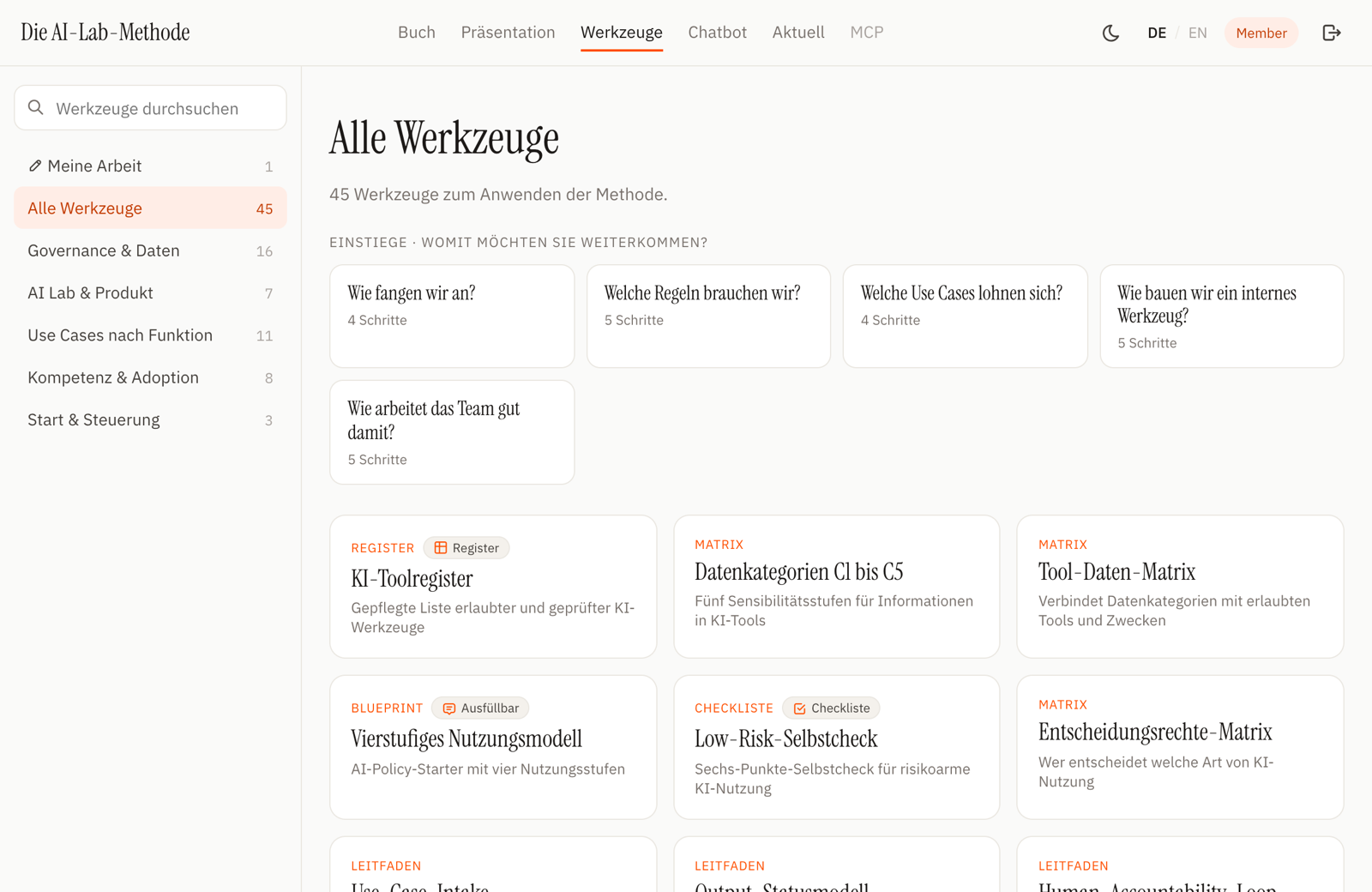
Task: Click the Member badge button
Action: [1261, 33]
